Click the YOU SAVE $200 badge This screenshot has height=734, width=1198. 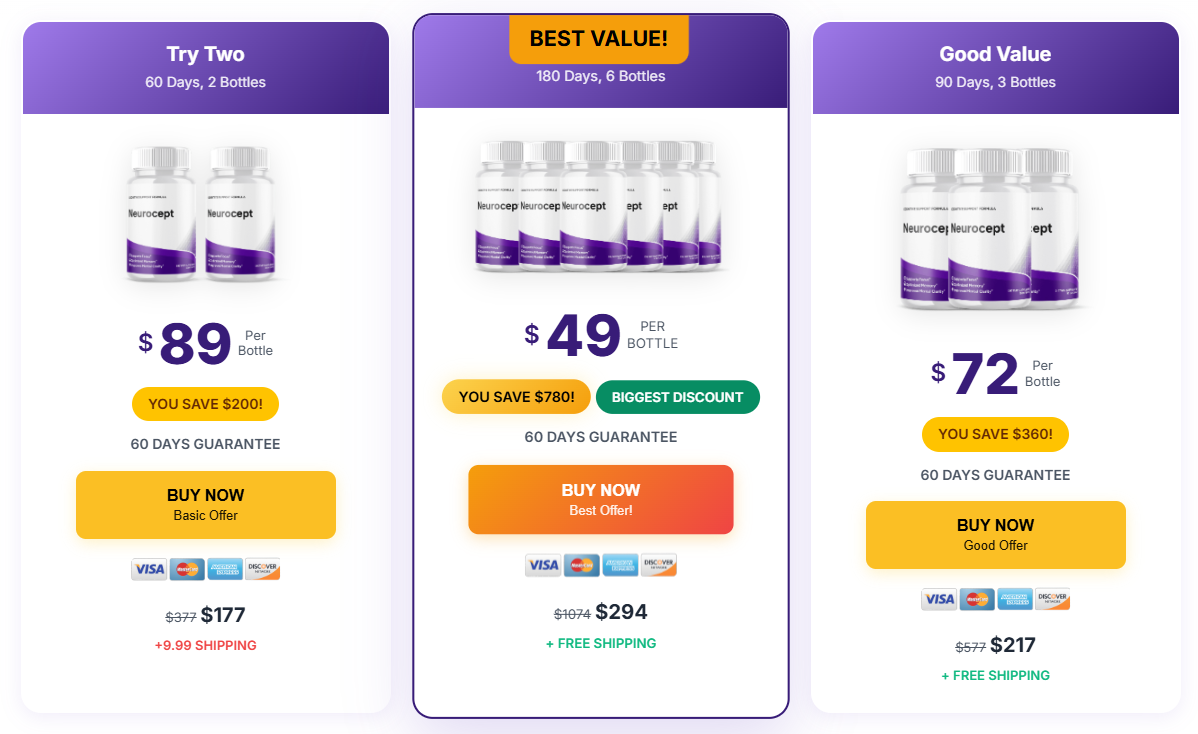coord(205,404)
